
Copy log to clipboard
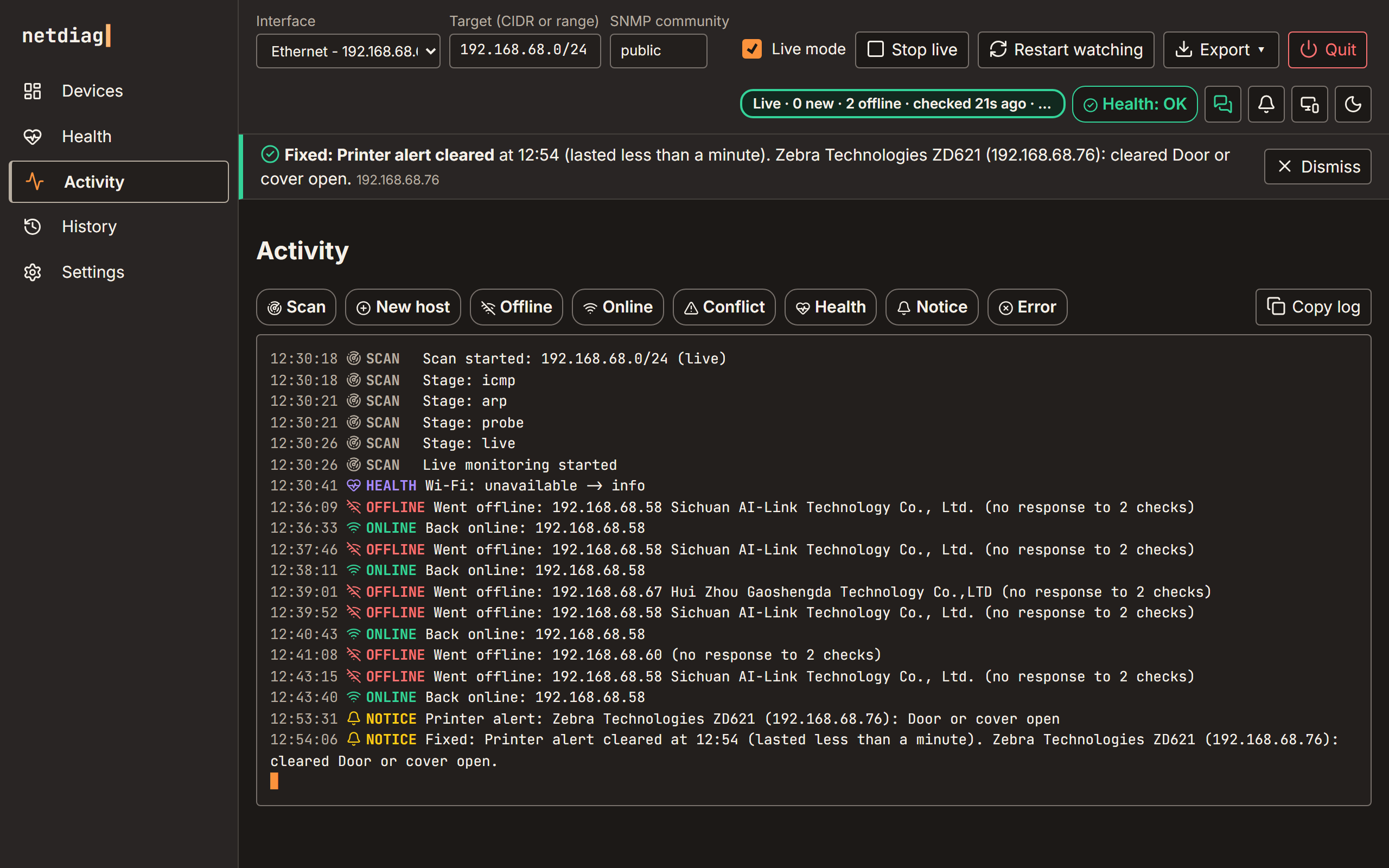(1313, 307)
